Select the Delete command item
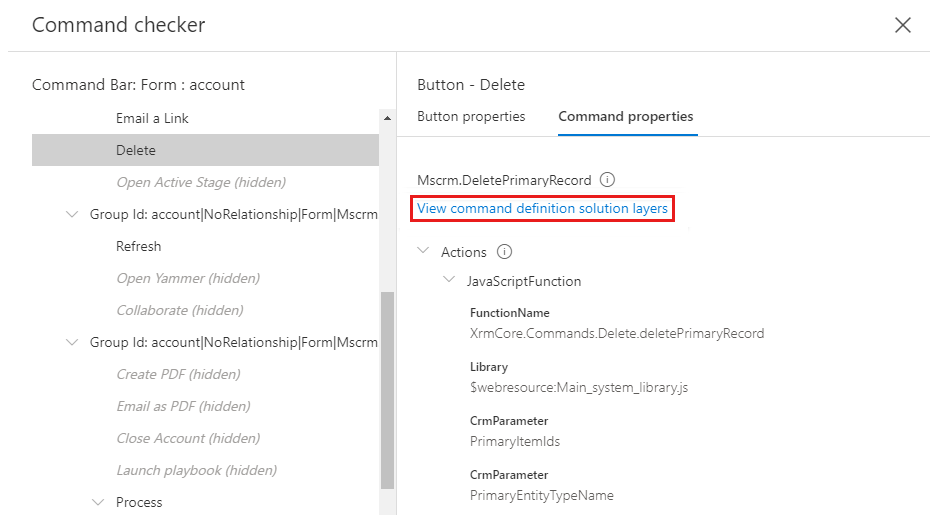Screen dimensions: 930x515 point(136,150)
